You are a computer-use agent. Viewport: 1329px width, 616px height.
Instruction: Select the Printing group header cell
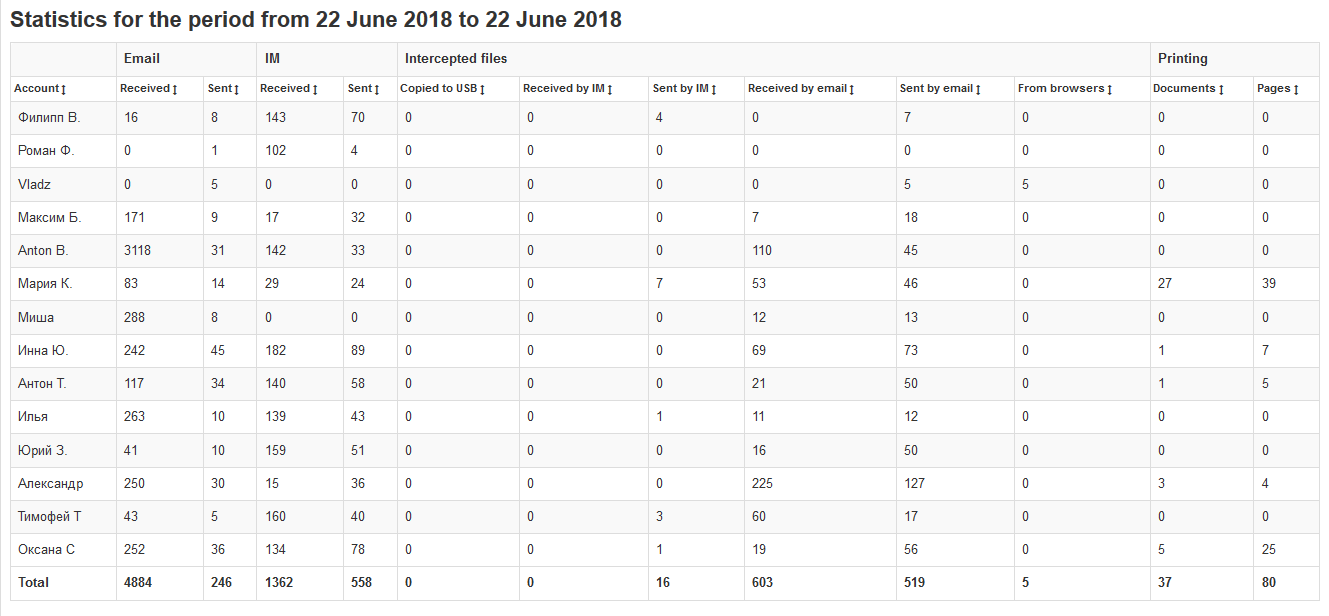(x=1183, y=59)
